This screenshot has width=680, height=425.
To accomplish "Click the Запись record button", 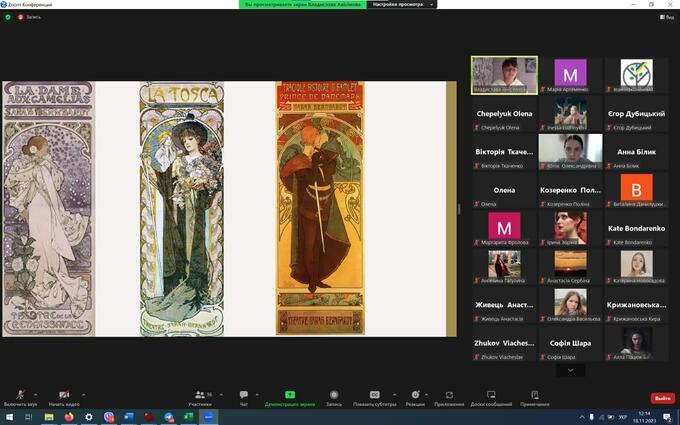I will pos(333,398).
